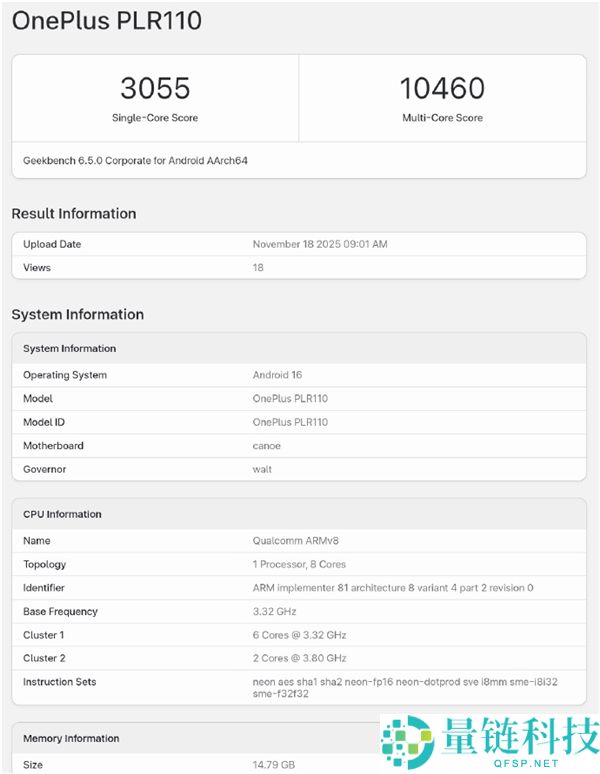The width and height of the screenshot is (600, 774).
Task: Click the Result Information heading
Action: [x=74, y=213]
